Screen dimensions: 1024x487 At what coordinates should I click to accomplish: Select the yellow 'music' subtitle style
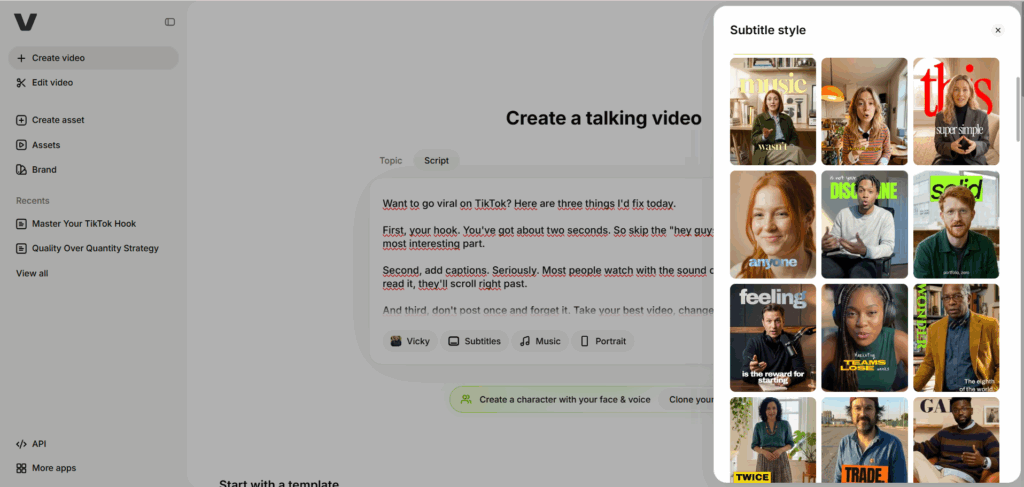773,111
